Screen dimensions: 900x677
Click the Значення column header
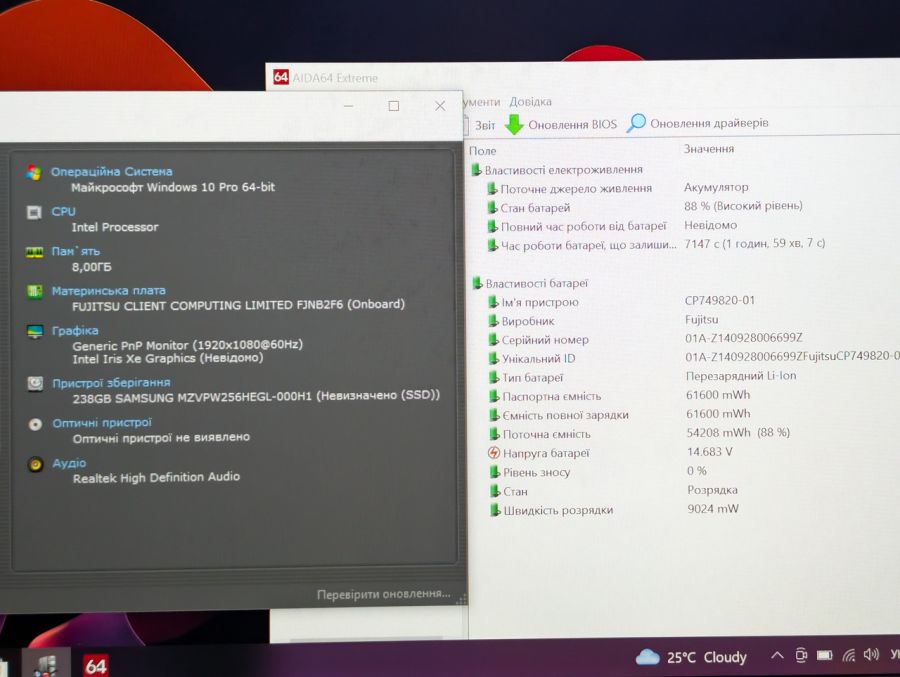[x=709, y=149]
